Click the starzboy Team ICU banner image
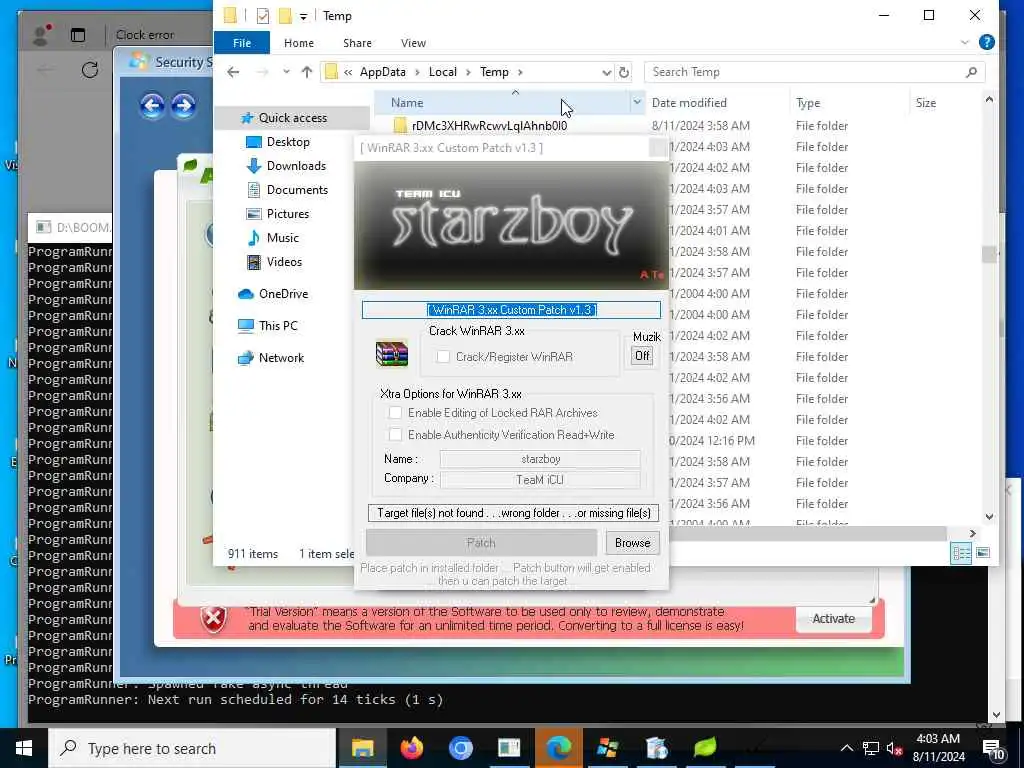Image resolution: width=1024 pixels, height=768 pixels. (511, 225)
